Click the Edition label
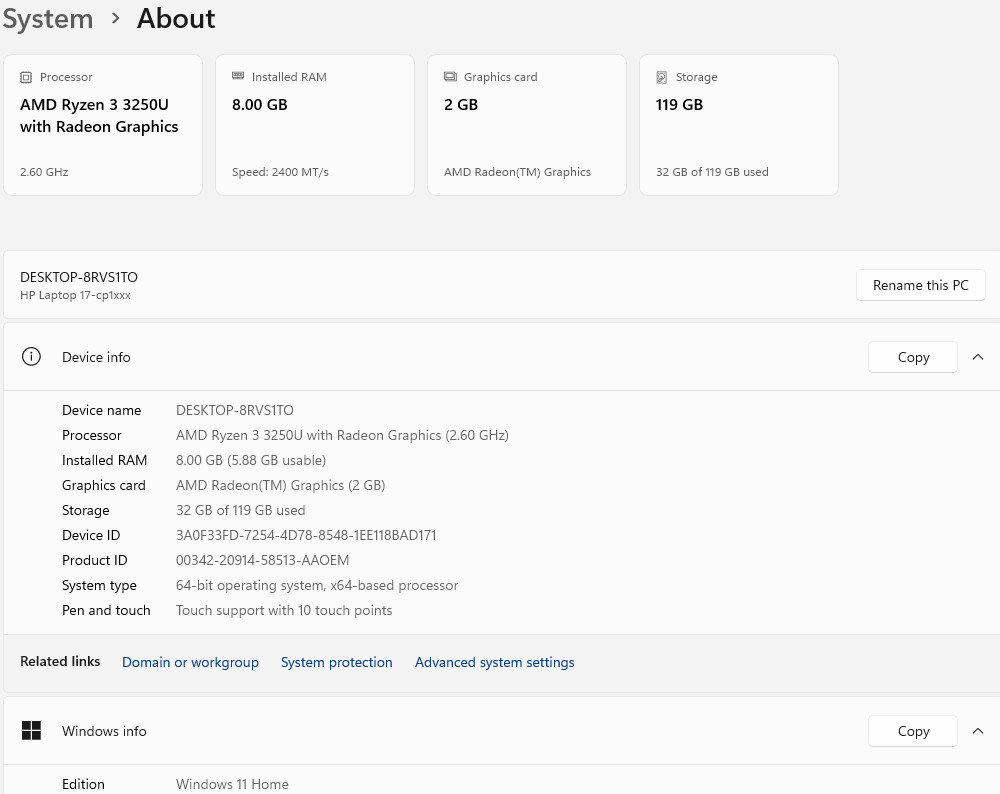The image size is (1000, 794). point(83,784)
